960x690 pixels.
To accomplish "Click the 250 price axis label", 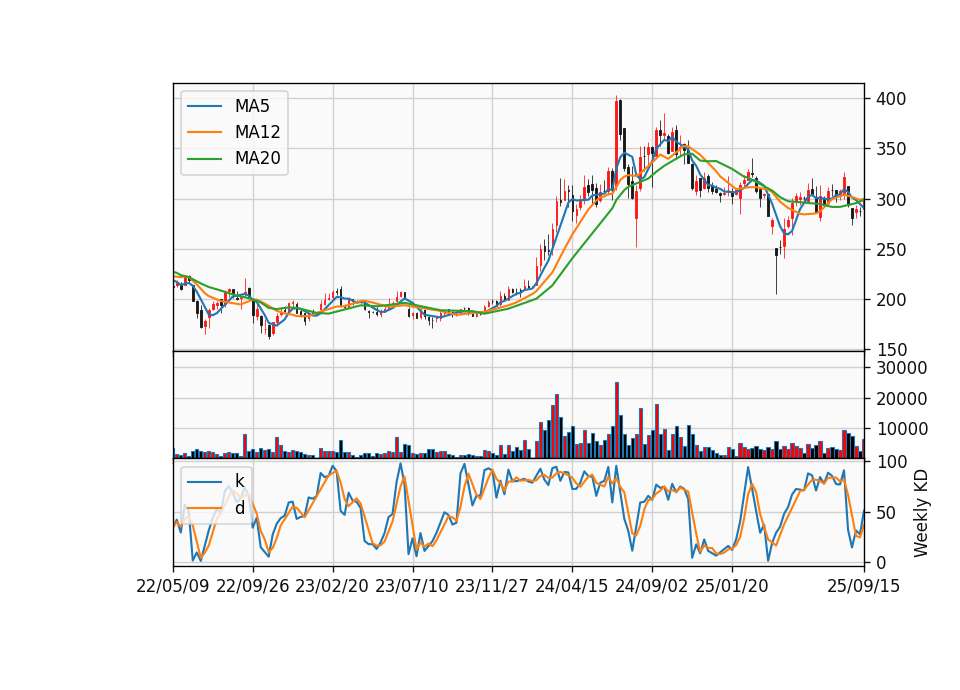I will point(891,250).
